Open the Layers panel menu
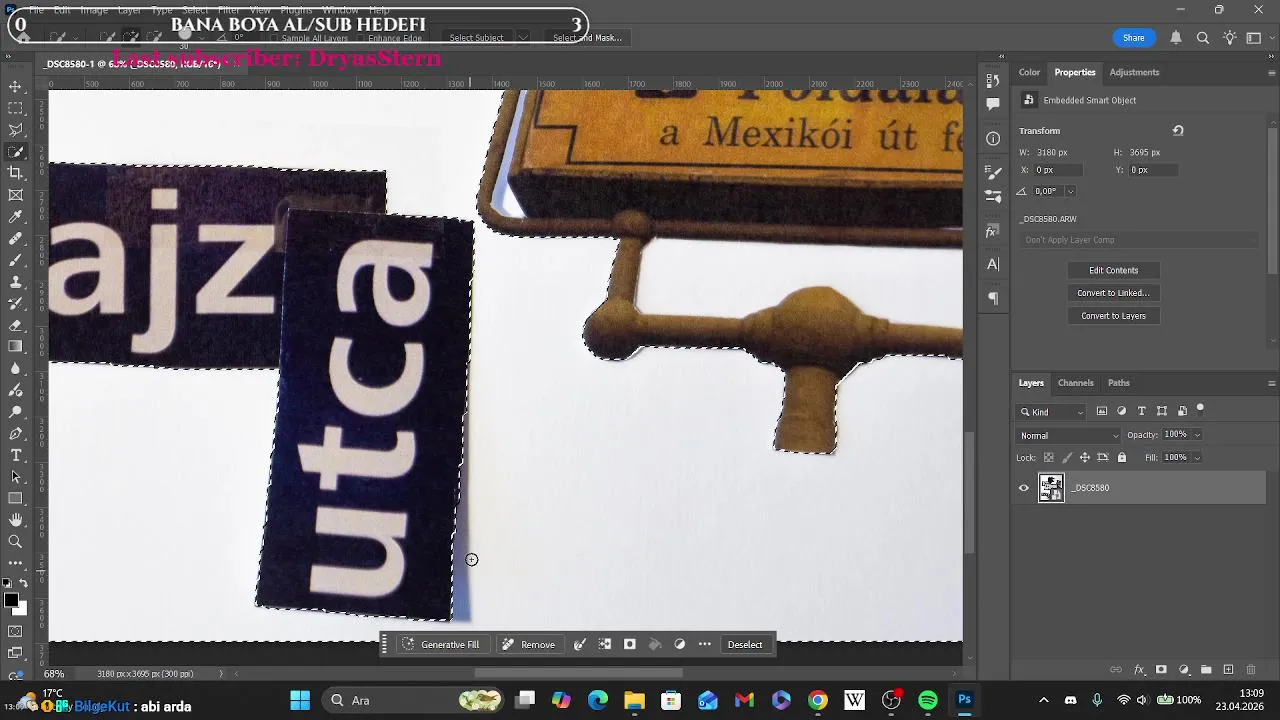 click(x=1271, y=383)
